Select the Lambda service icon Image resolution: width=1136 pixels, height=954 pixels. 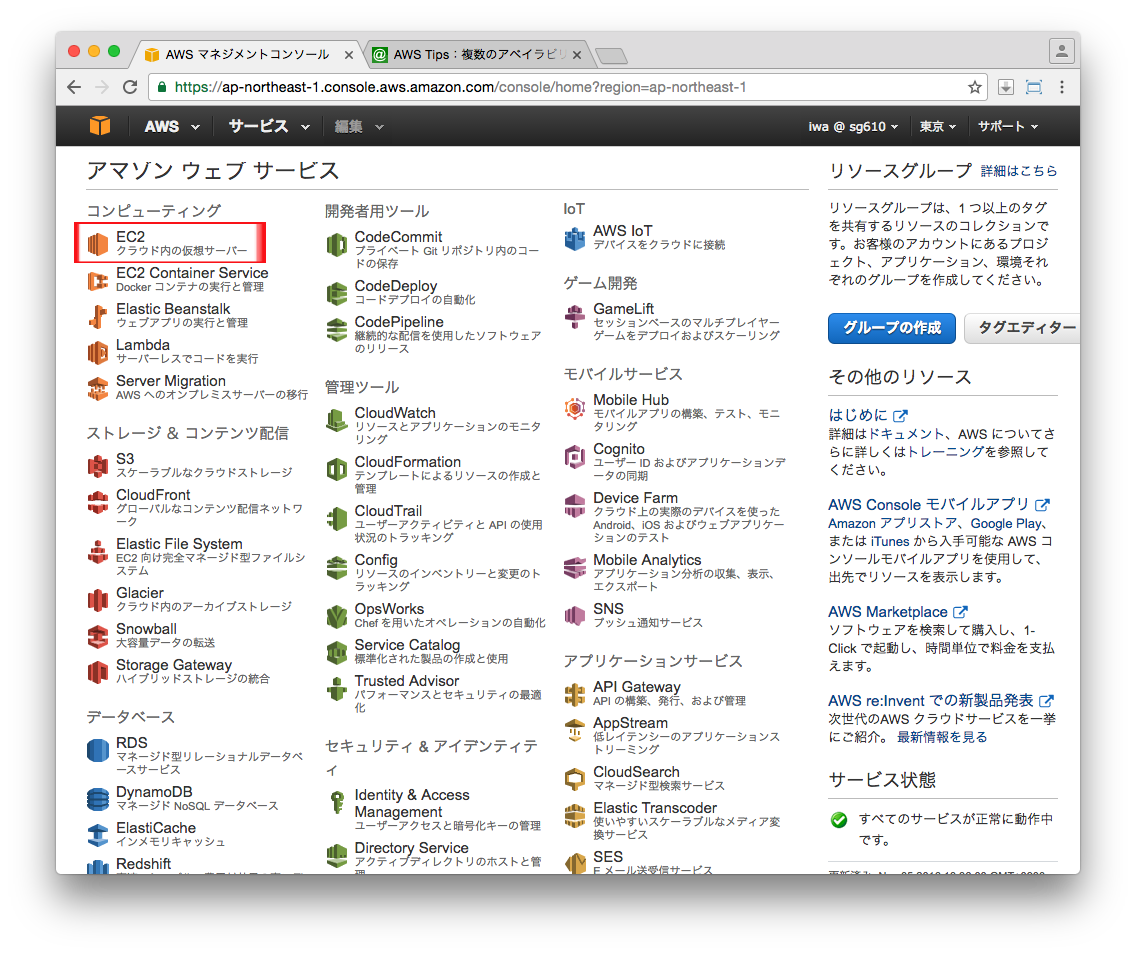[98, 353]
